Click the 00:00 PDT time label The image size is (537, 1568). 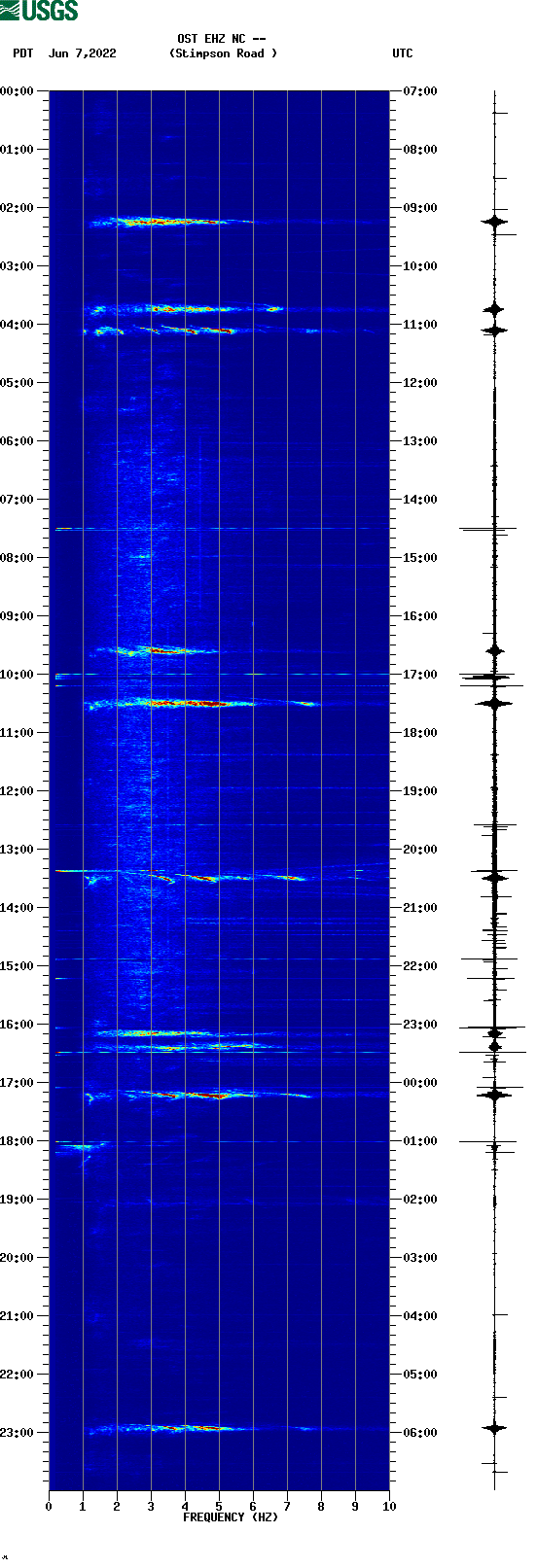[18, 91]
